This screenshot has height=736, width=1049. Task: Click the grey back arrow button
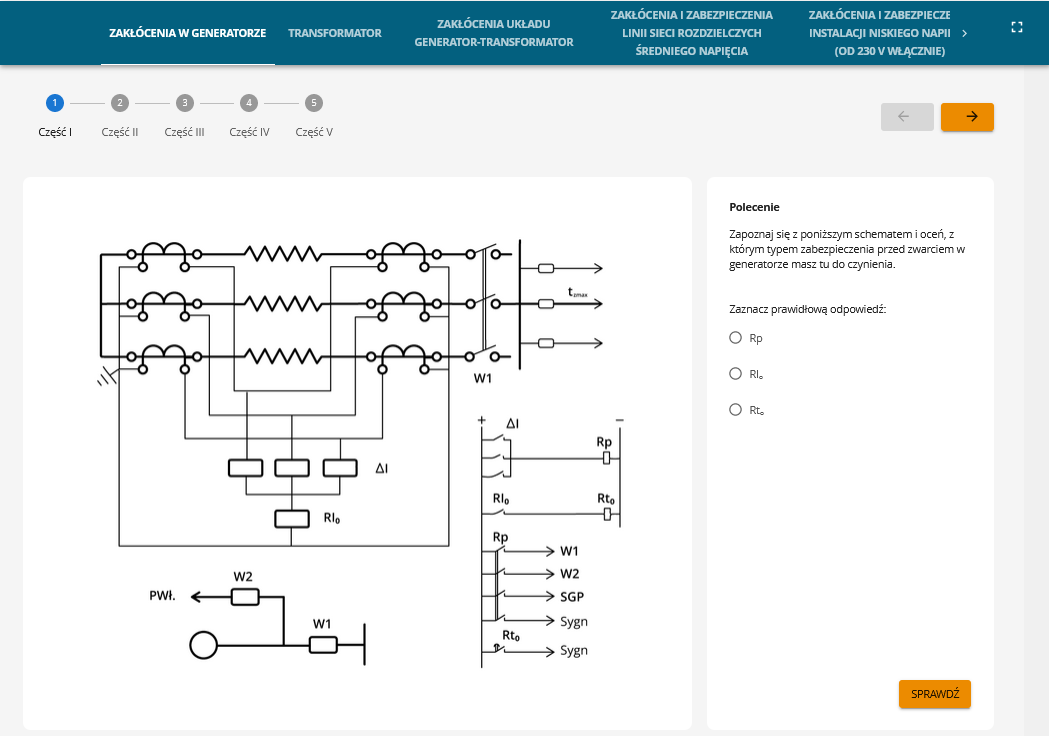point(907,117)
